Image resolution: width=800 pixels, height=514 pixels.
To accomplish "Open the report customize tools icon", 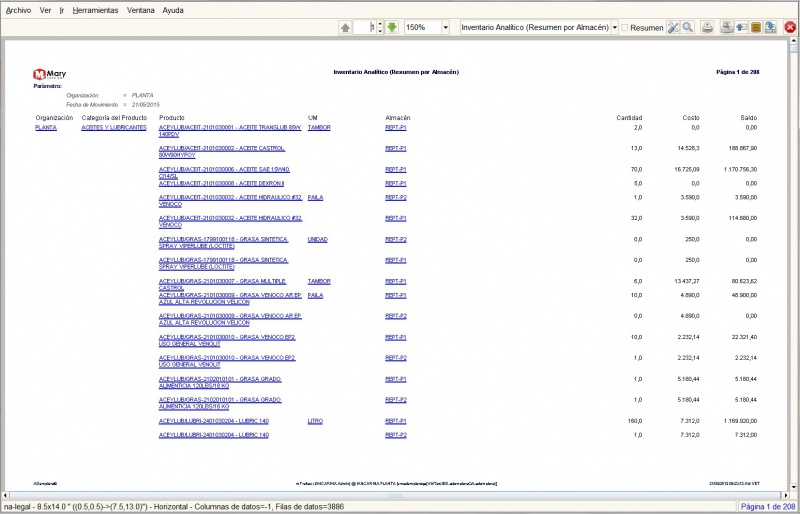I will click(673, 28).
